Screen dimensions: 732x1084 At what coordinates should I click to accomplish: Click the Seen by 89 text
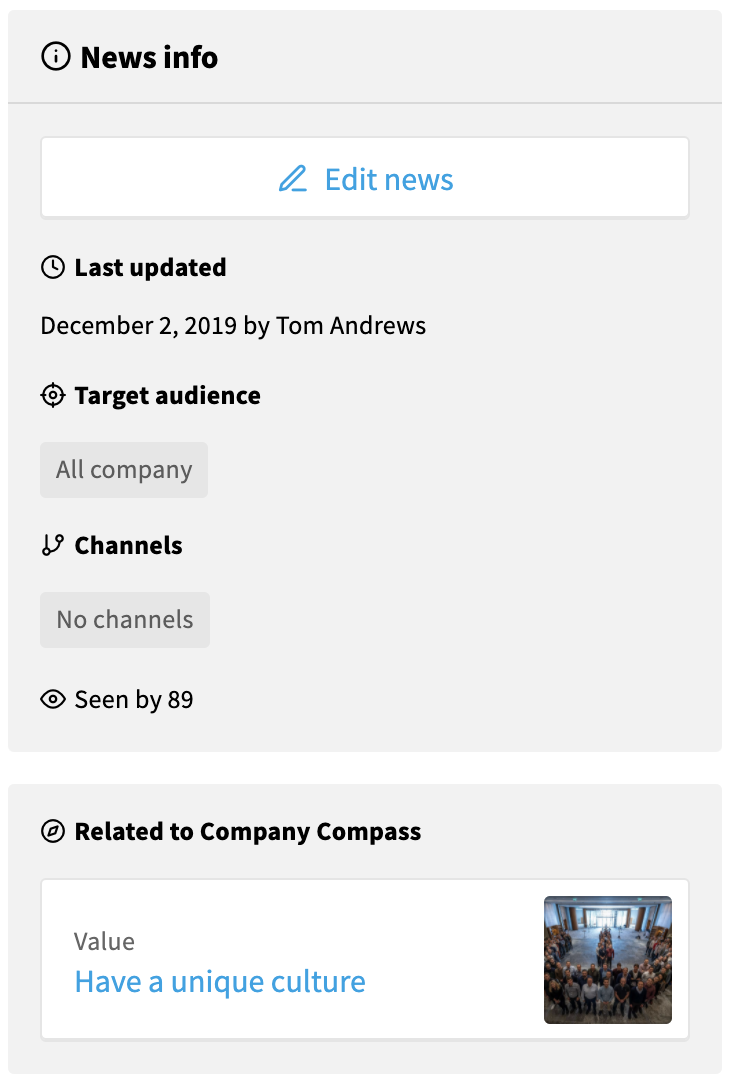tap(134, 699)
